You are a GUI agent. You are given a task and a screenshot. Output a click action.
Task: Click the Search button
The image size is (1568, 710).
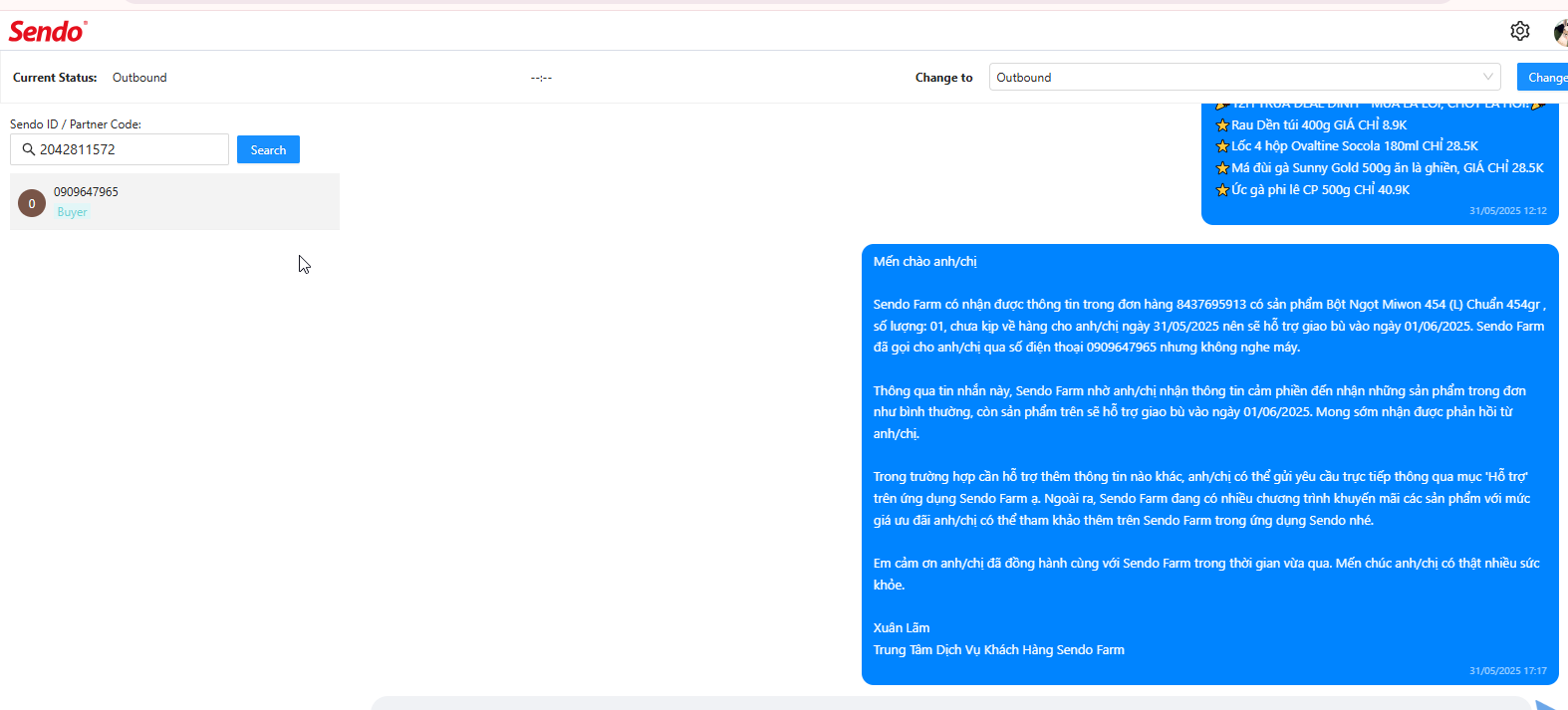(x=268, y=149)
